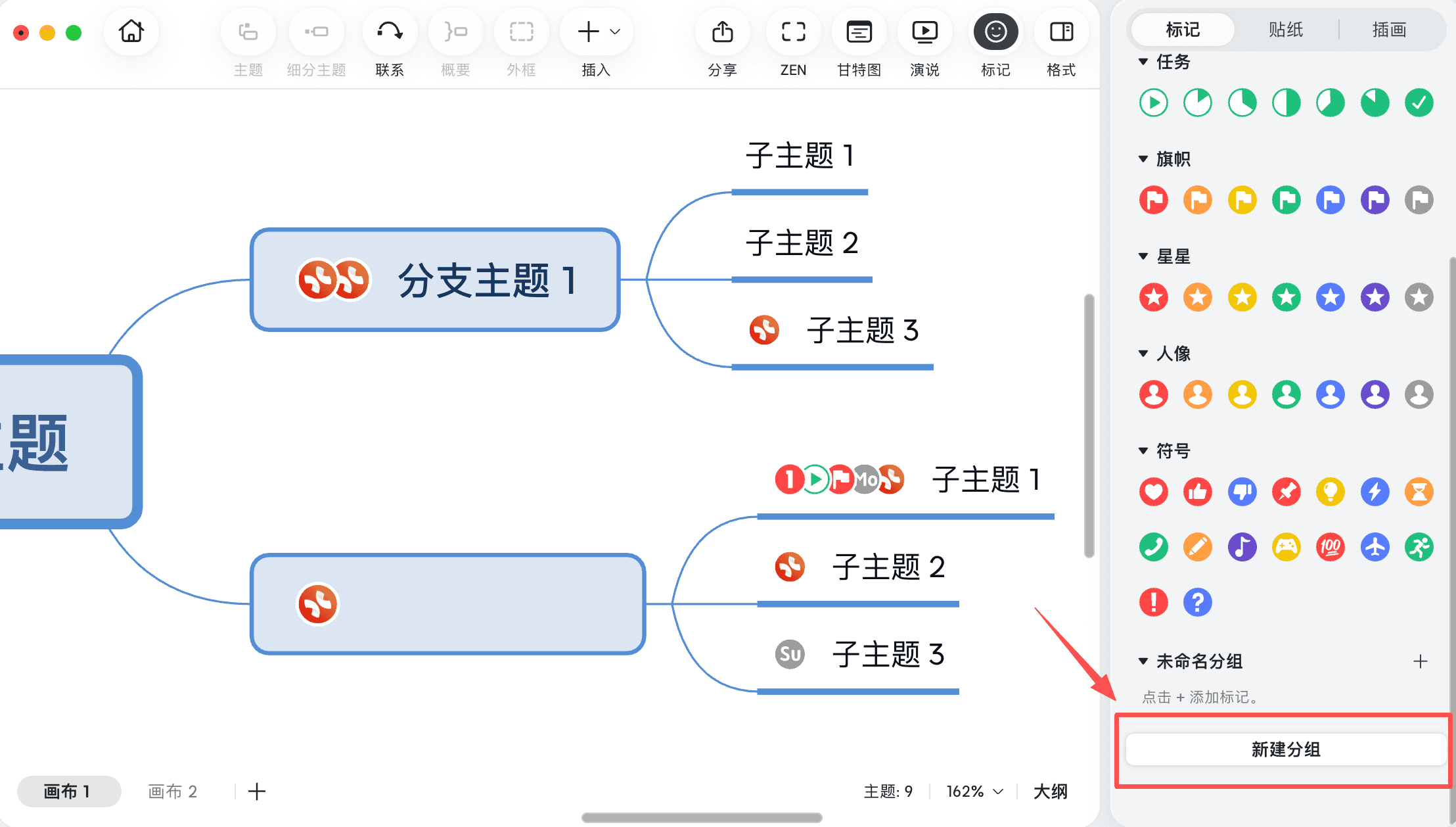Image resolution: width=1456 pixels, height=827 pixels.
Task: Select the red flag marker
Action: tap(1154, 200)
